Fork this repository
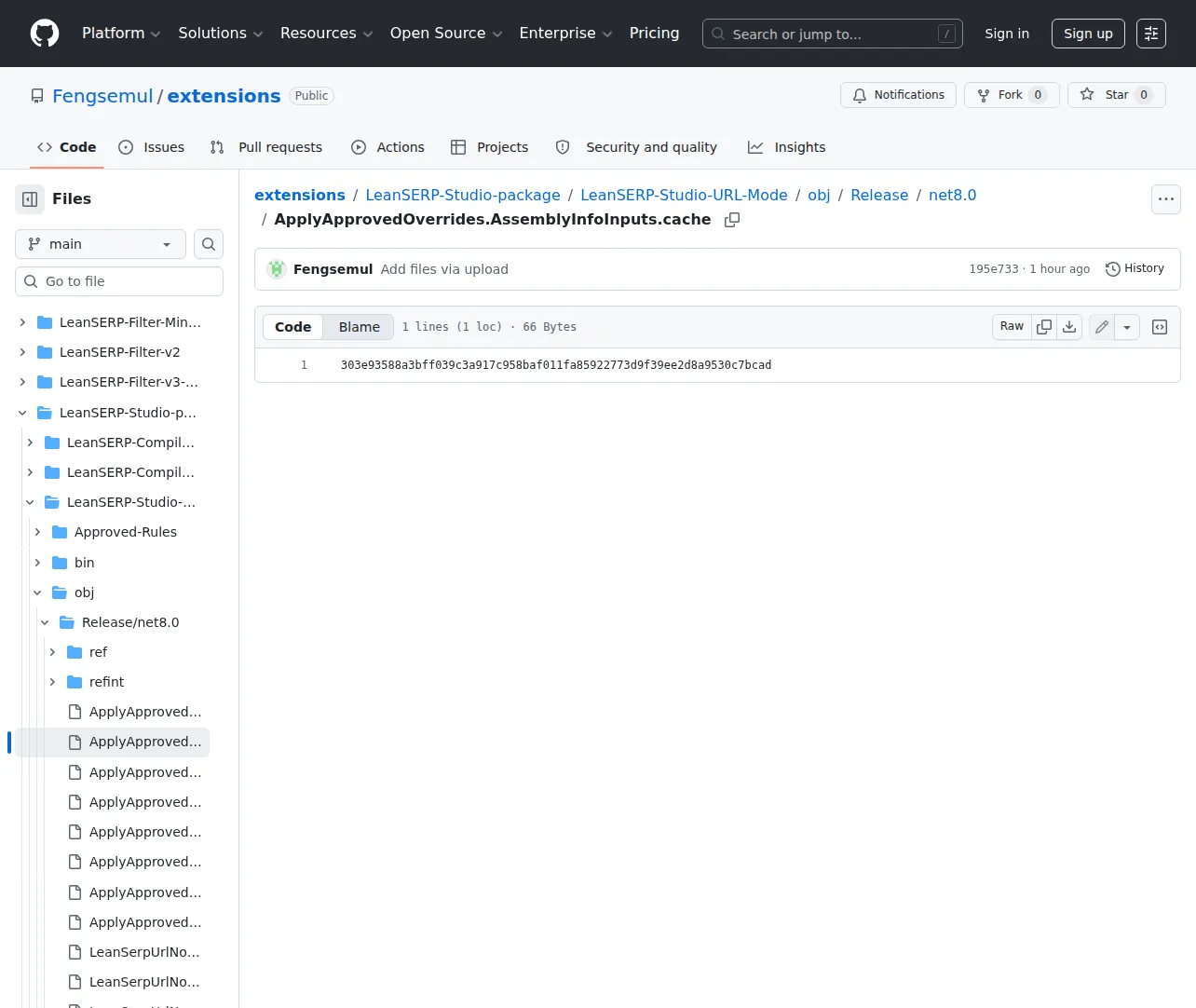 tap(1012, 95)
